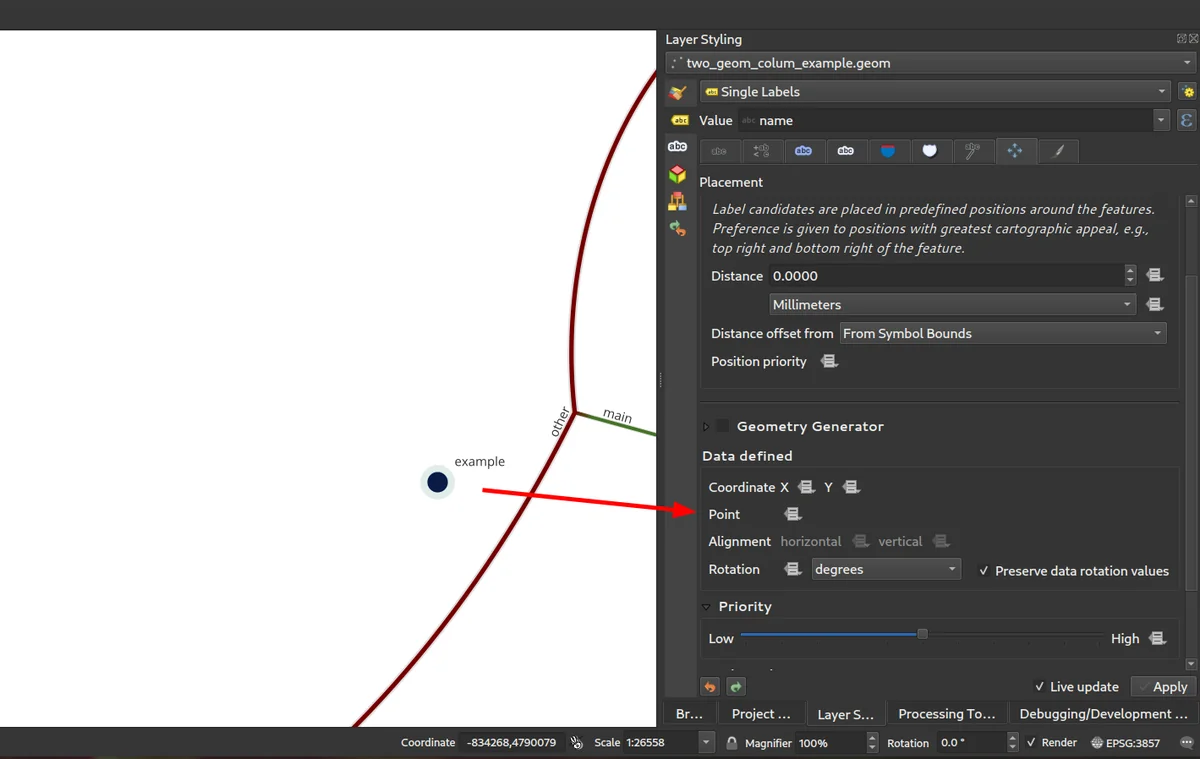Click the green redo arrow button
The width and height of the screenshot is (1200, 759).
[x=736, y=687]
